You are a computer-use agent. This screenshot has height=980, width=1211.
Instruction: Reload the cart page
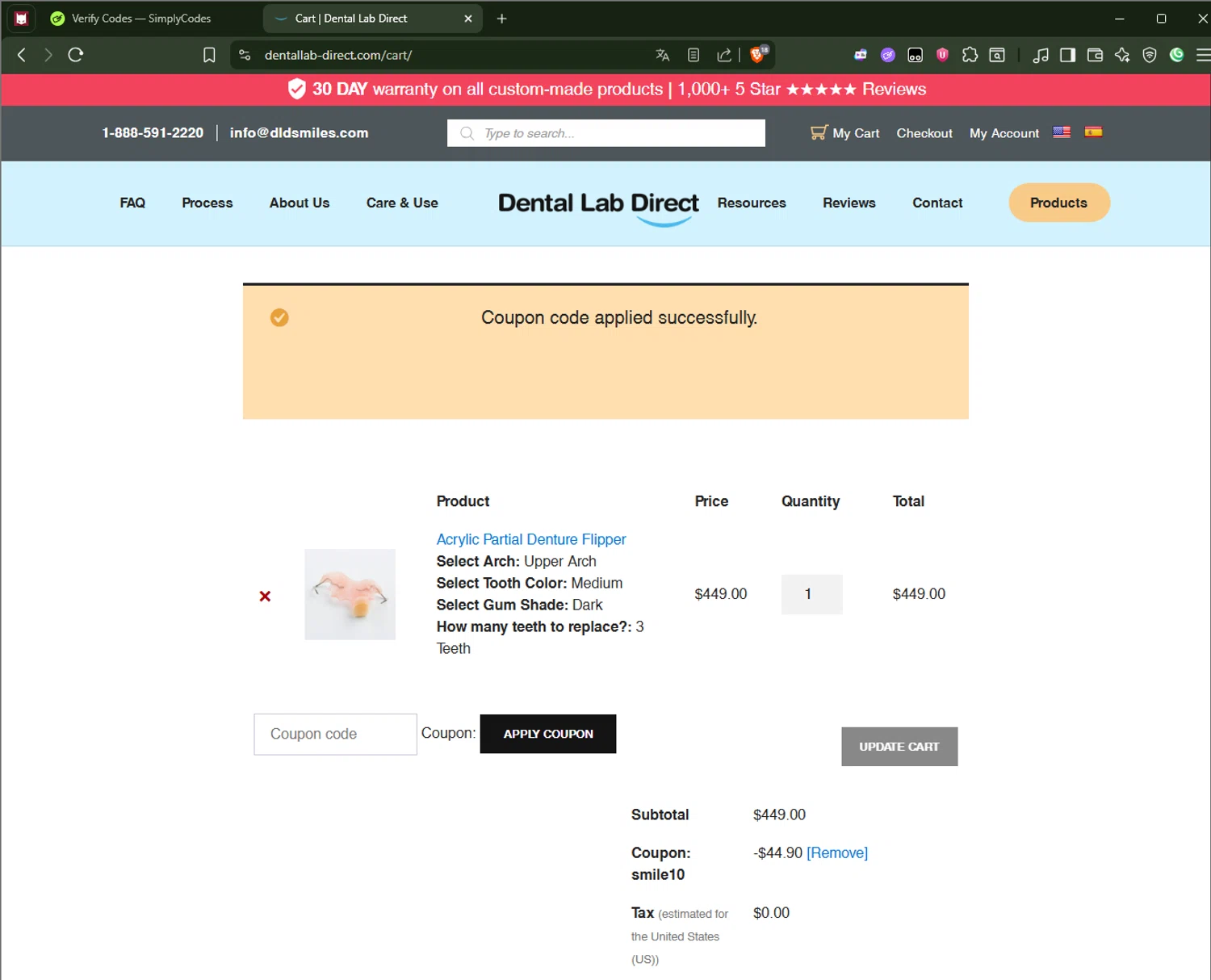(76, 55)
